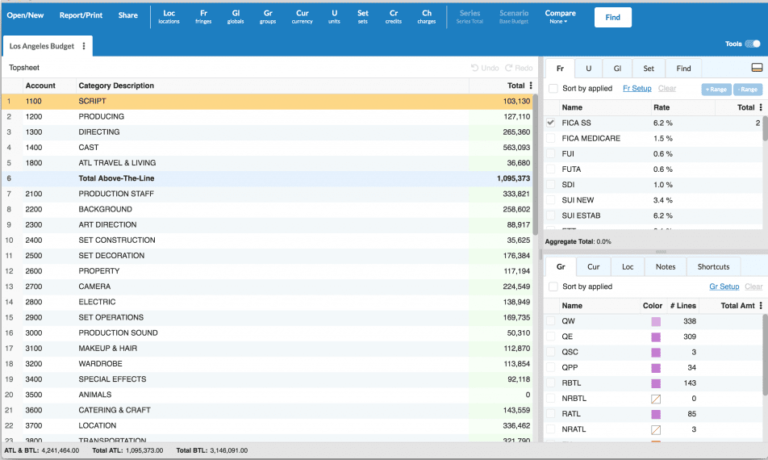Open the Share menu
The width and height of the screenshot is (768, 460).
tap(128, 16)
